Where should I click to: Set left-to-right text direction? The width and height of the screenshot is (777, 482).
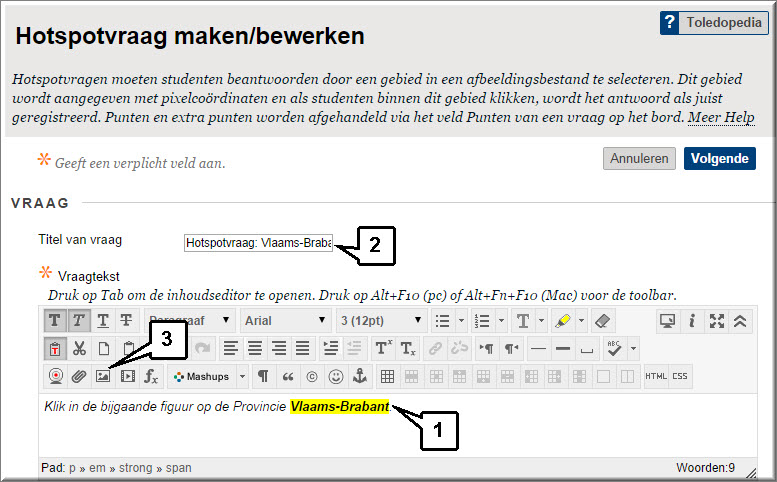click(487, 349)
